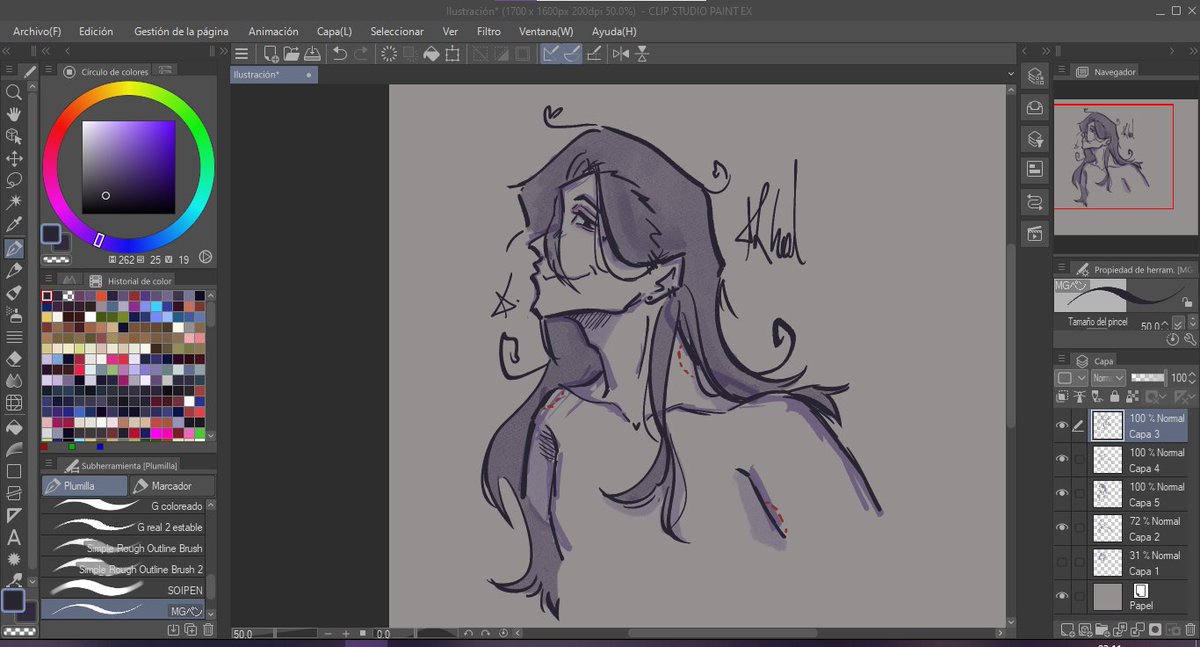
Task: Select the Zoom magnifier tool
Action: pos(14,92)
